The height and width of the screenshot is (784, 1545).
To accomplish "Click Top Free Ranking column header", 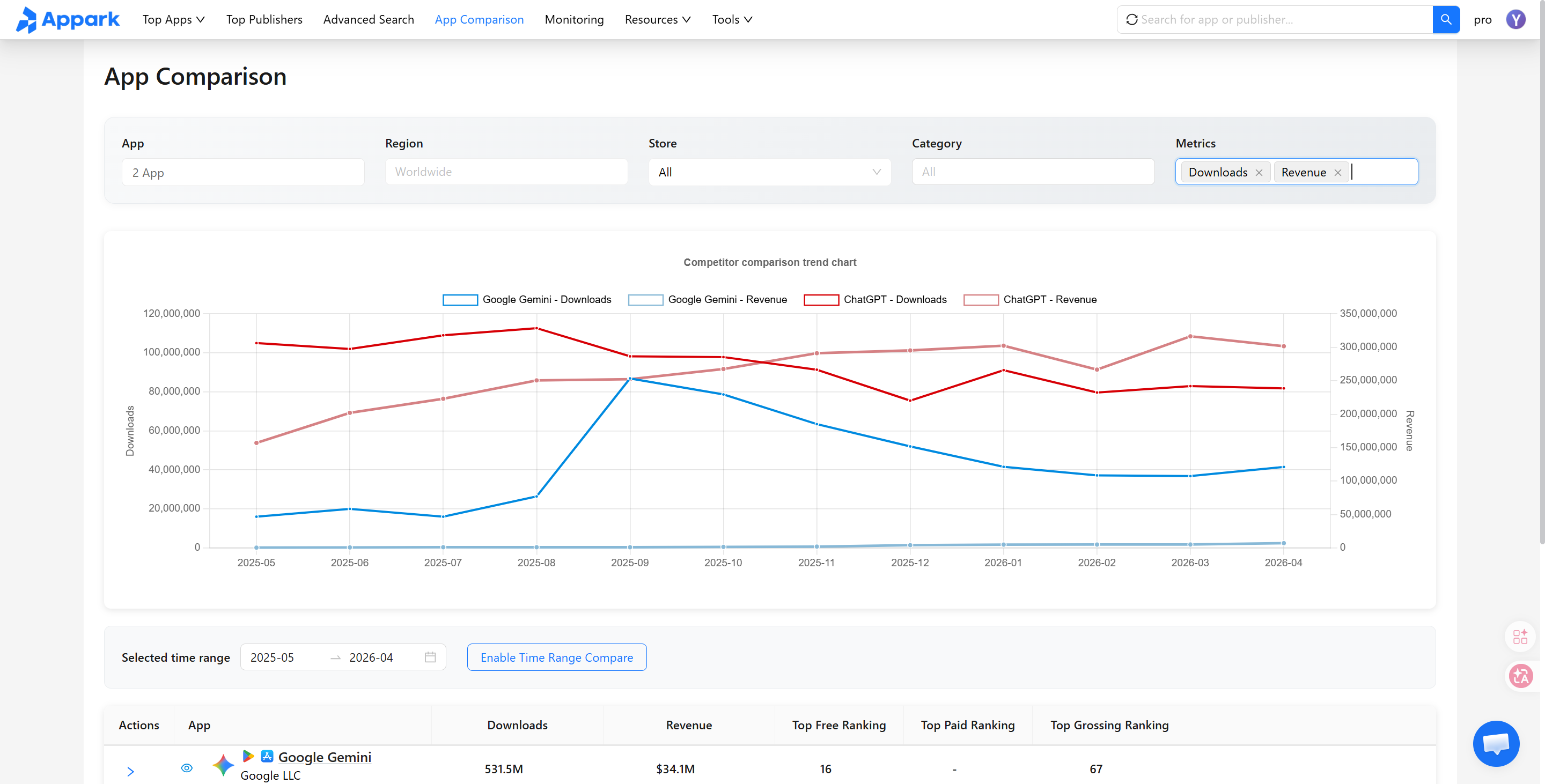I will (838, 724).
